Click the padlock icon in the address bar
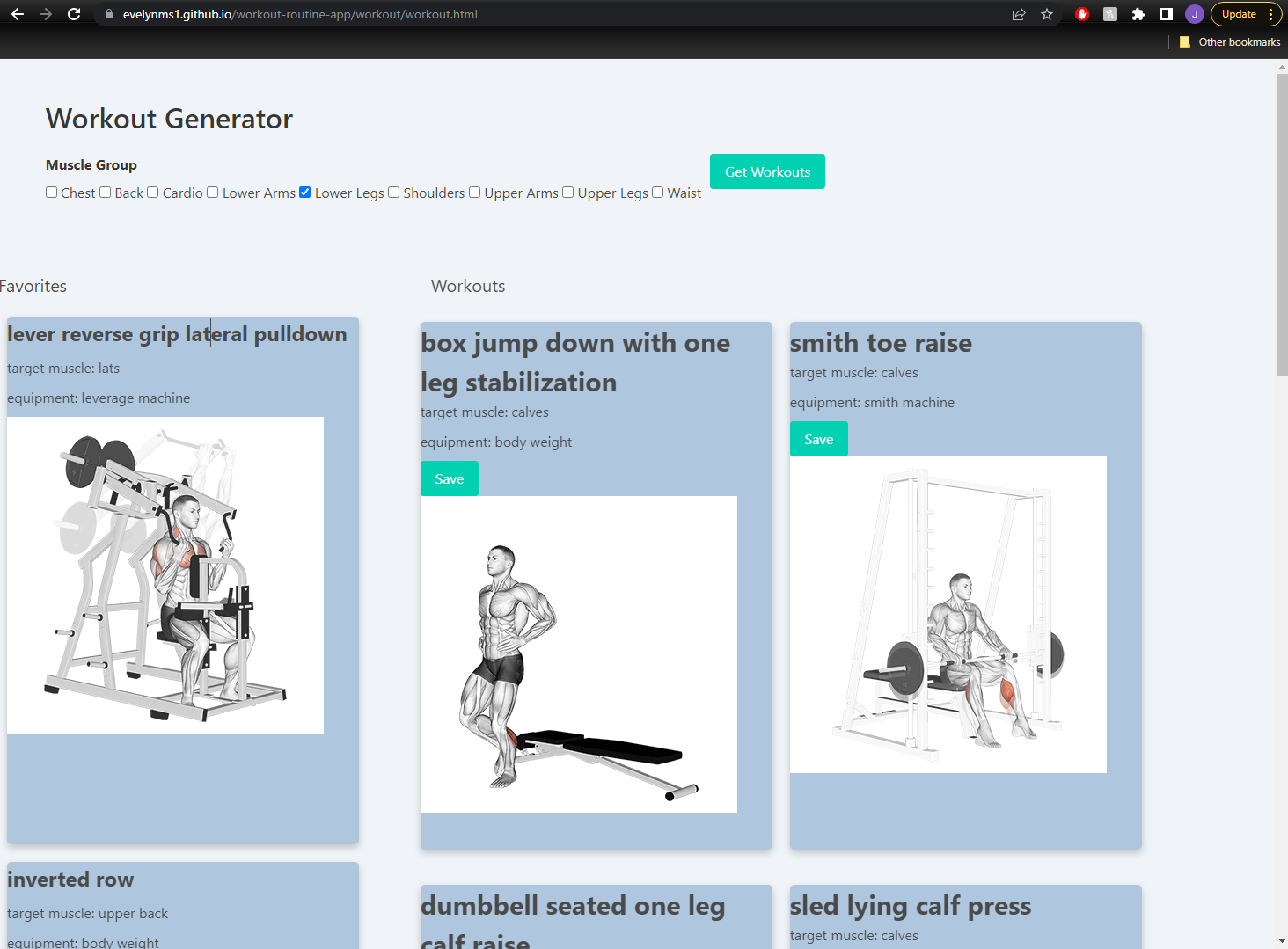The image size is (1288, 949). [x=108, y=14]
